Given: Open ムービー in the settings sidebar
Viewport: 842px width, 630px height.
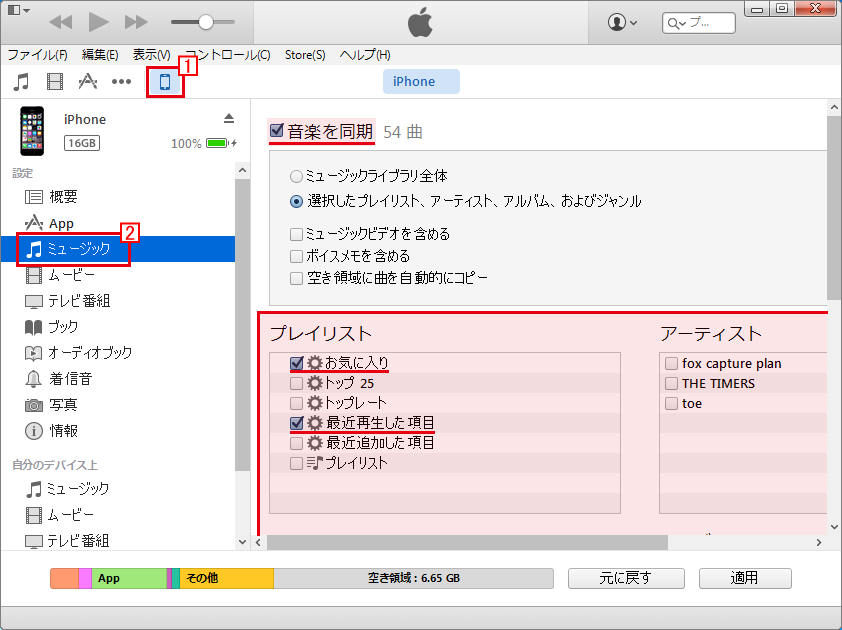Looking at the screenshot, I should [118, 275].
